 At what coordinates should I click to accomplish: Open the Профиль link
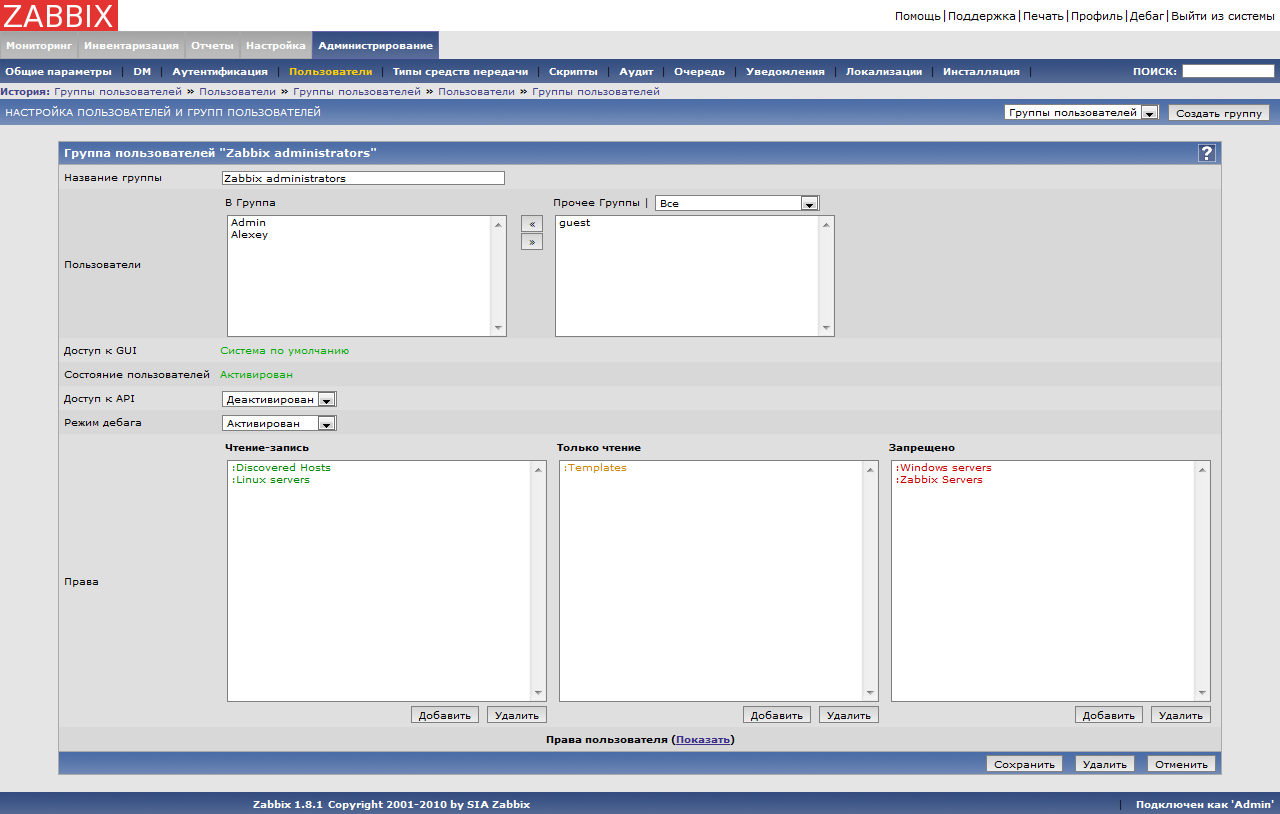point(1097,16)
